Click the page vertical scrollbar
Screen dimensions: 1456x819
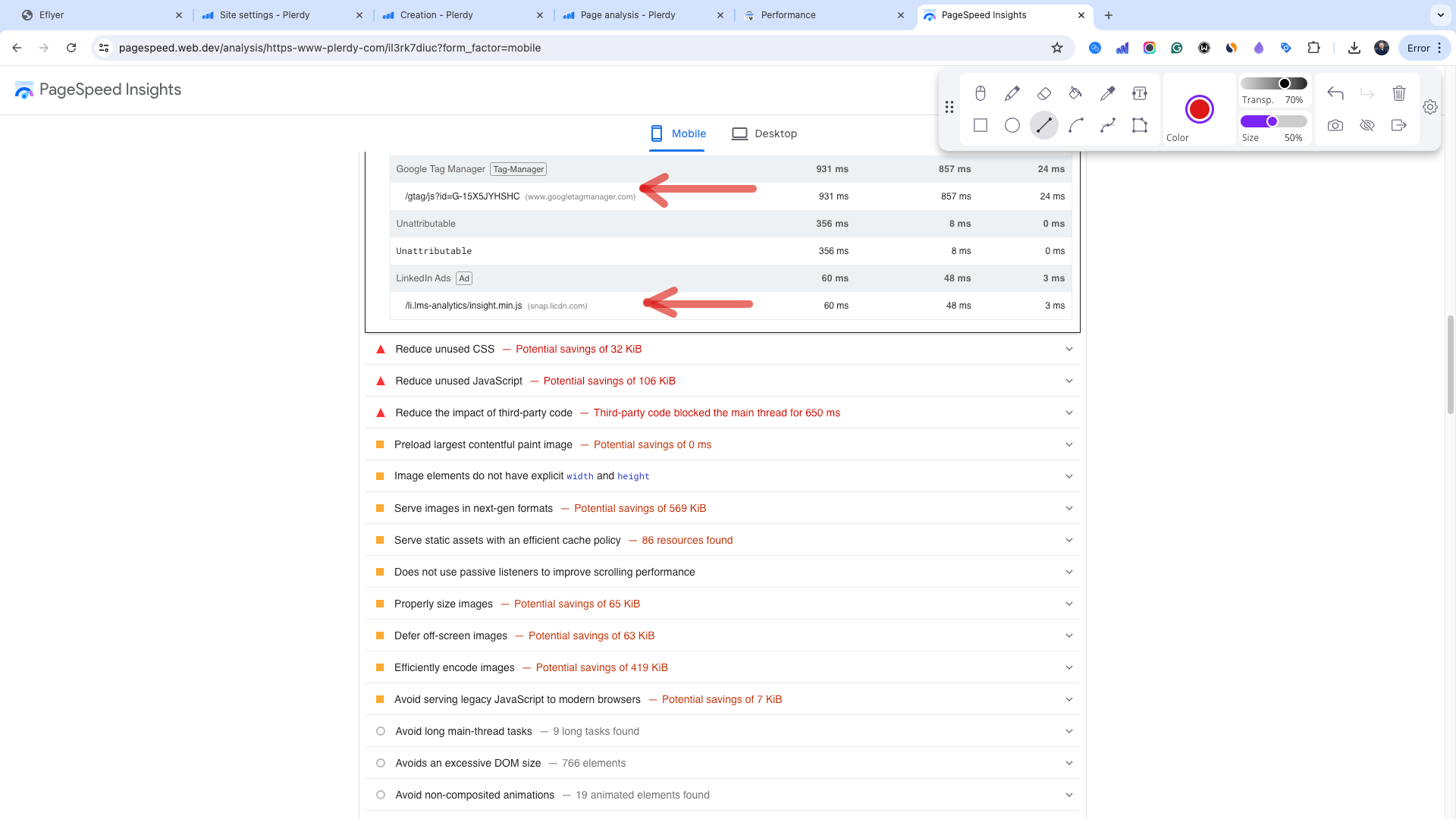click(1451, 364)
